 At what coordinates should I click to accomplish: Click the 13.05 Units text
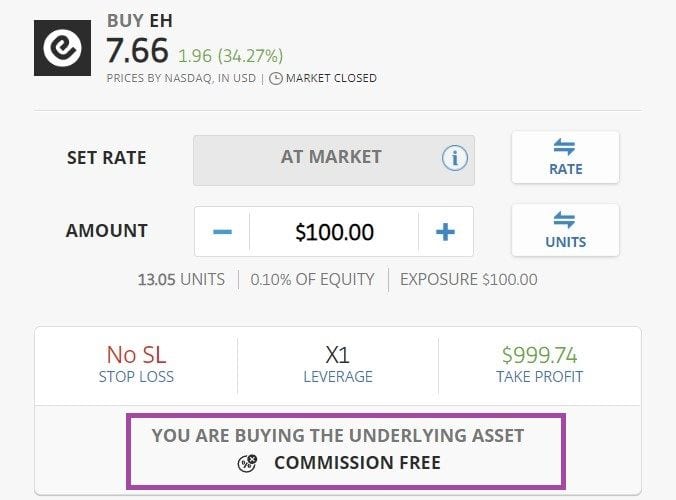tap(181, 280)
